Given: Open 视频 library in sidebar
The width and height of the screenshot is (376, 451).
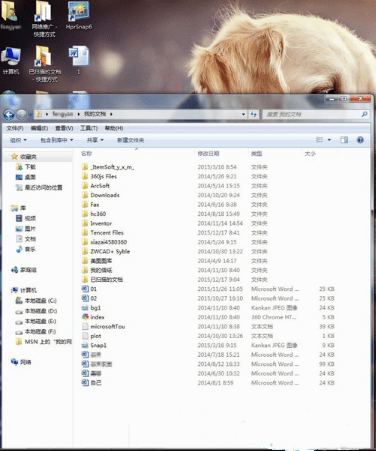Looking at the screenshot, I should click(x=26, y=218).
